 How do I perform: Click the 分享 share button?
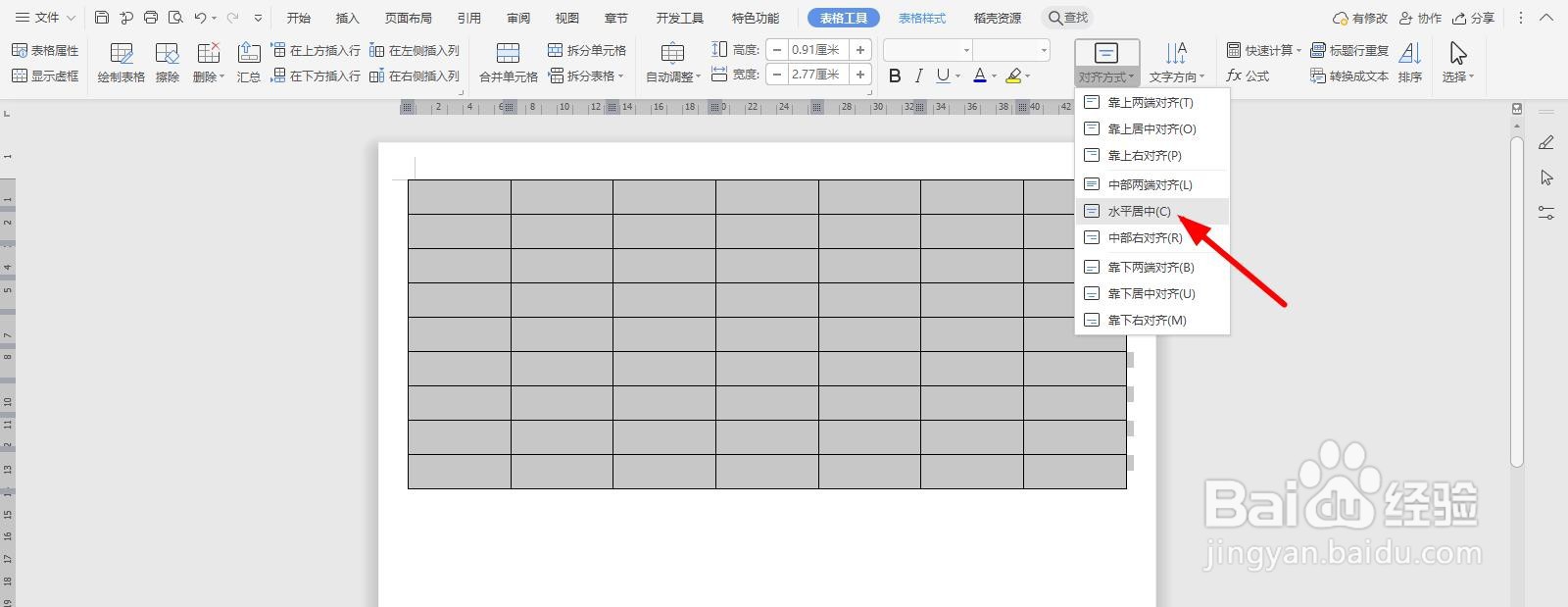pyautogui.click(x=1473, y=18)
